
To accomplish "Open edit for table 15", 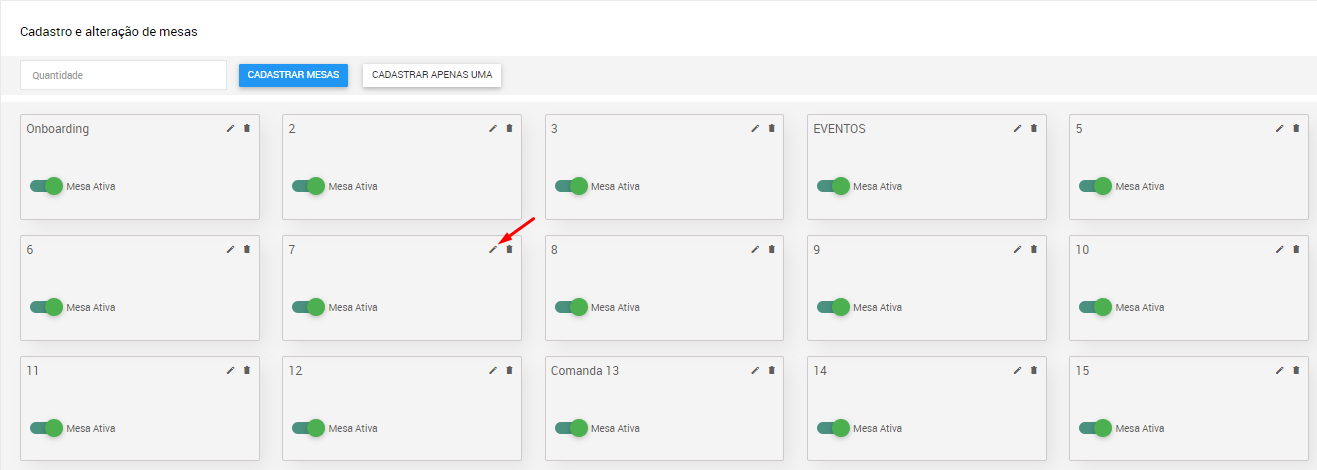I will coord(1280,370).
